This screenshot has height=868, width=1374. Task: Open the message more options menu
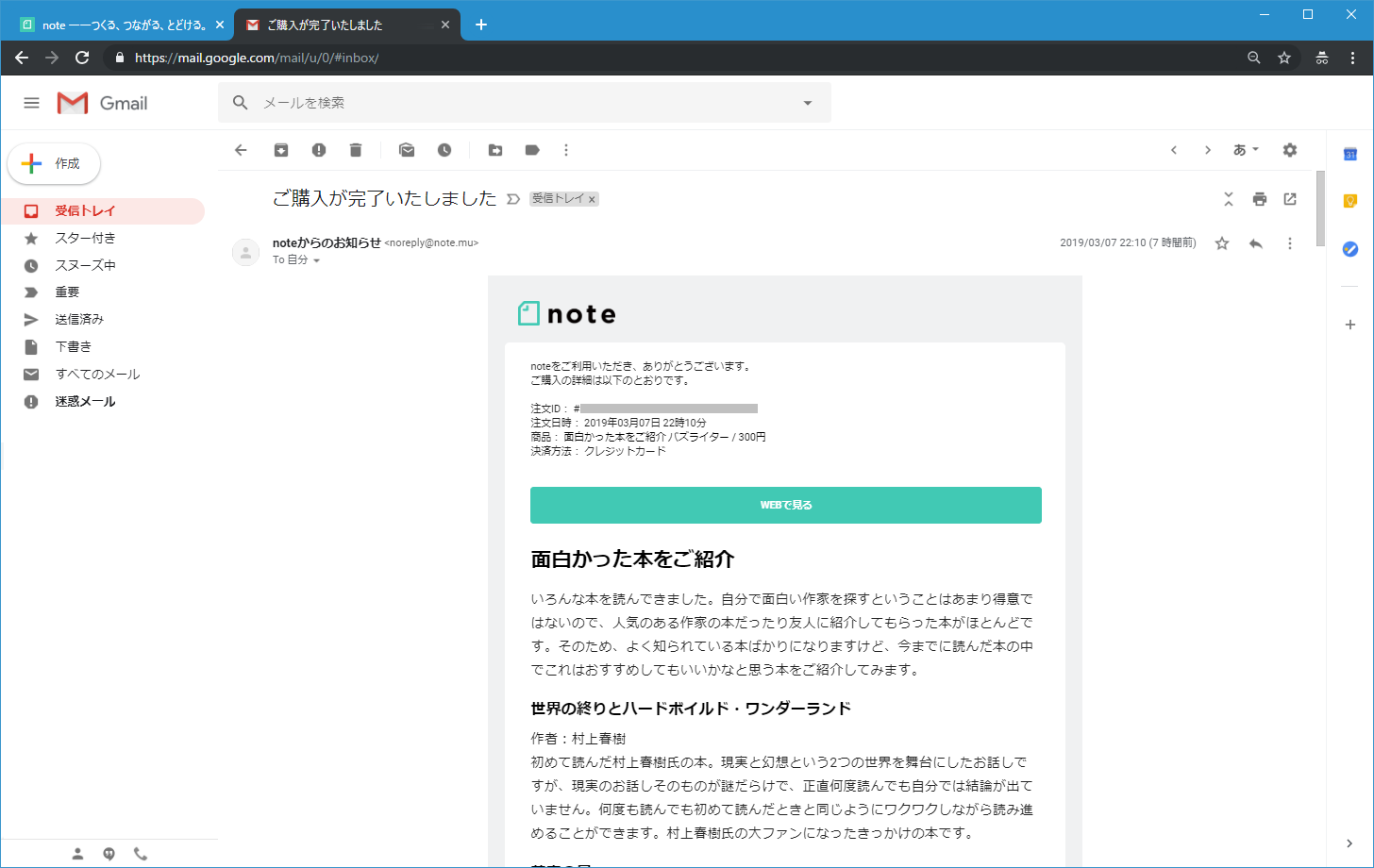tap(1290, 243)
